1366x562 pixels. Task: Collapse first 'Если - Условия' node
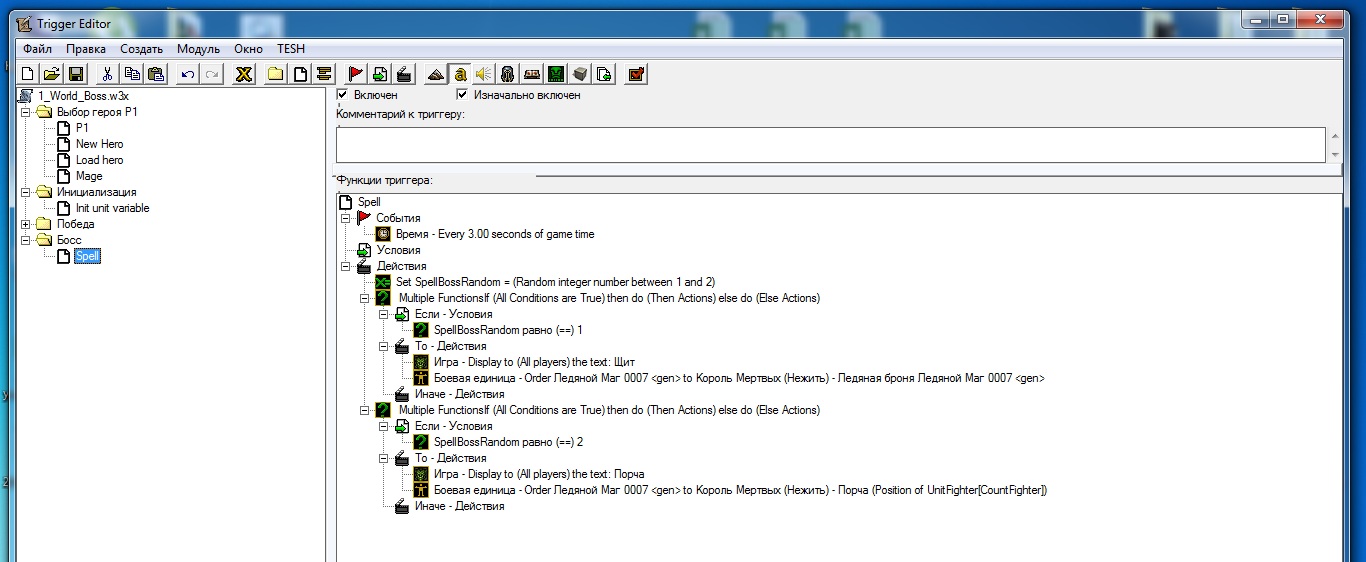pyautogui.click(x=384, y=314)
